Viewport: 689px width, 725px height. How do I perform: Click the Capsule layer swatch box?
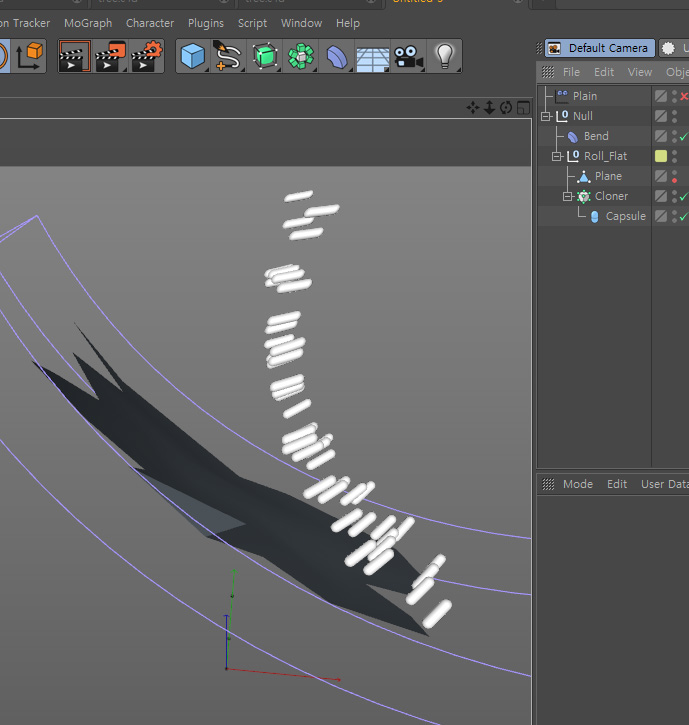(x=661, y=216)
